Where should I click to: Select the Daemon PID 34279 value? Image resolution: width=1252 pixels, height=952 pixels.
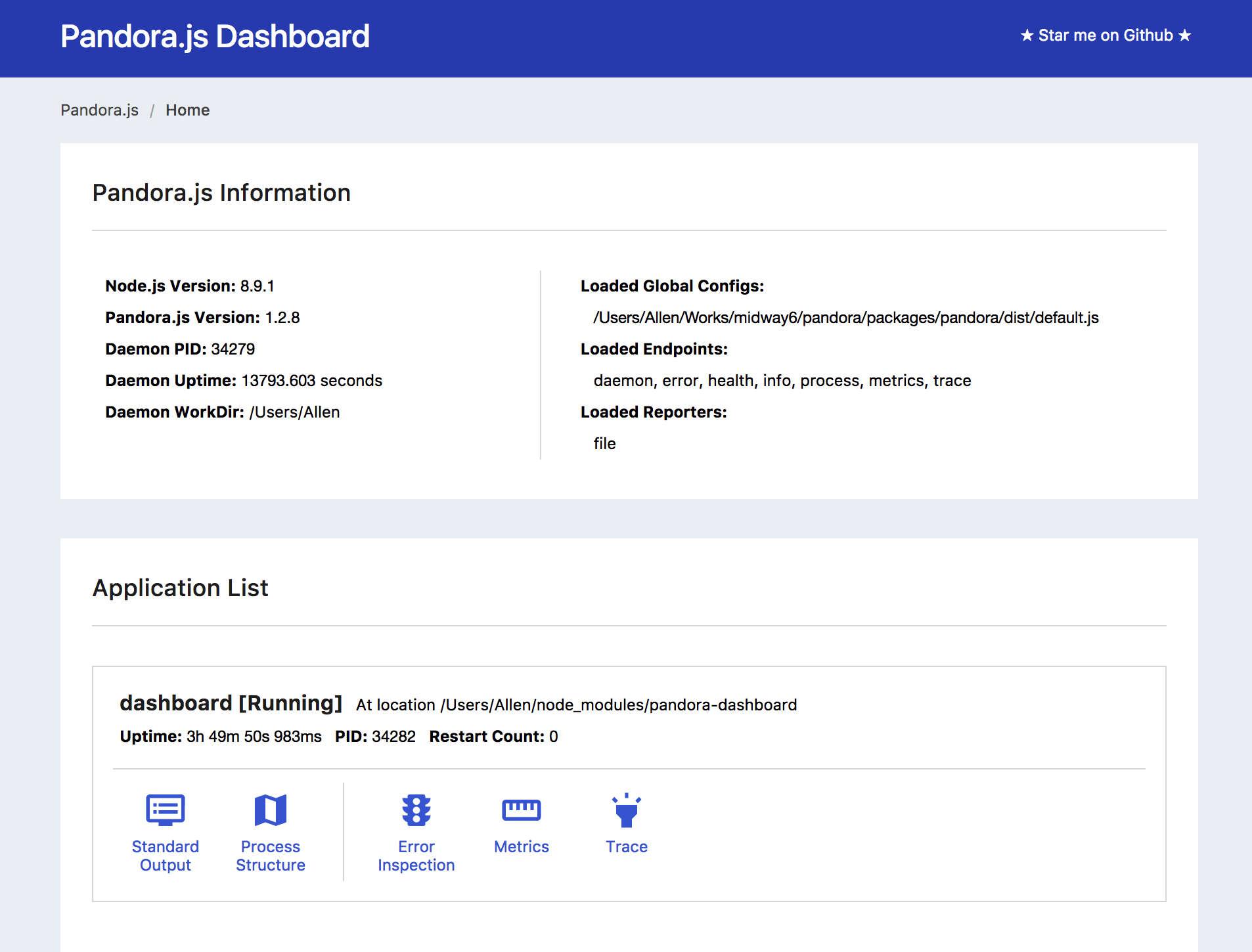click(x=233, y=349)
